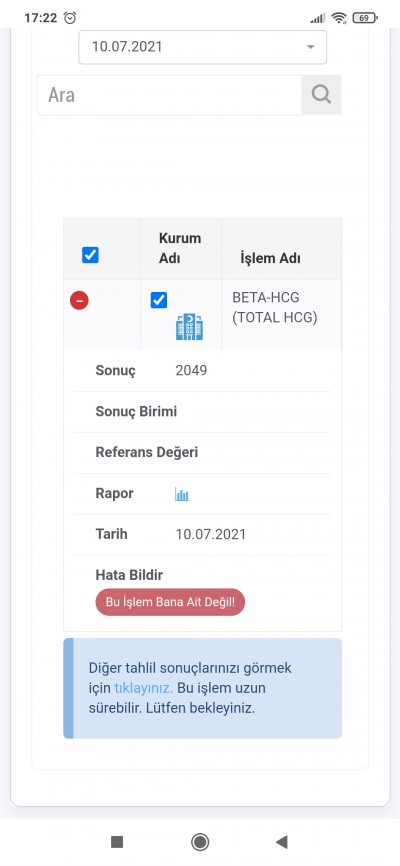Viewport: 400px width, 866px height.
Task: Tap the Wi-Fi status bar icon
Action: (x=339, y=18)
